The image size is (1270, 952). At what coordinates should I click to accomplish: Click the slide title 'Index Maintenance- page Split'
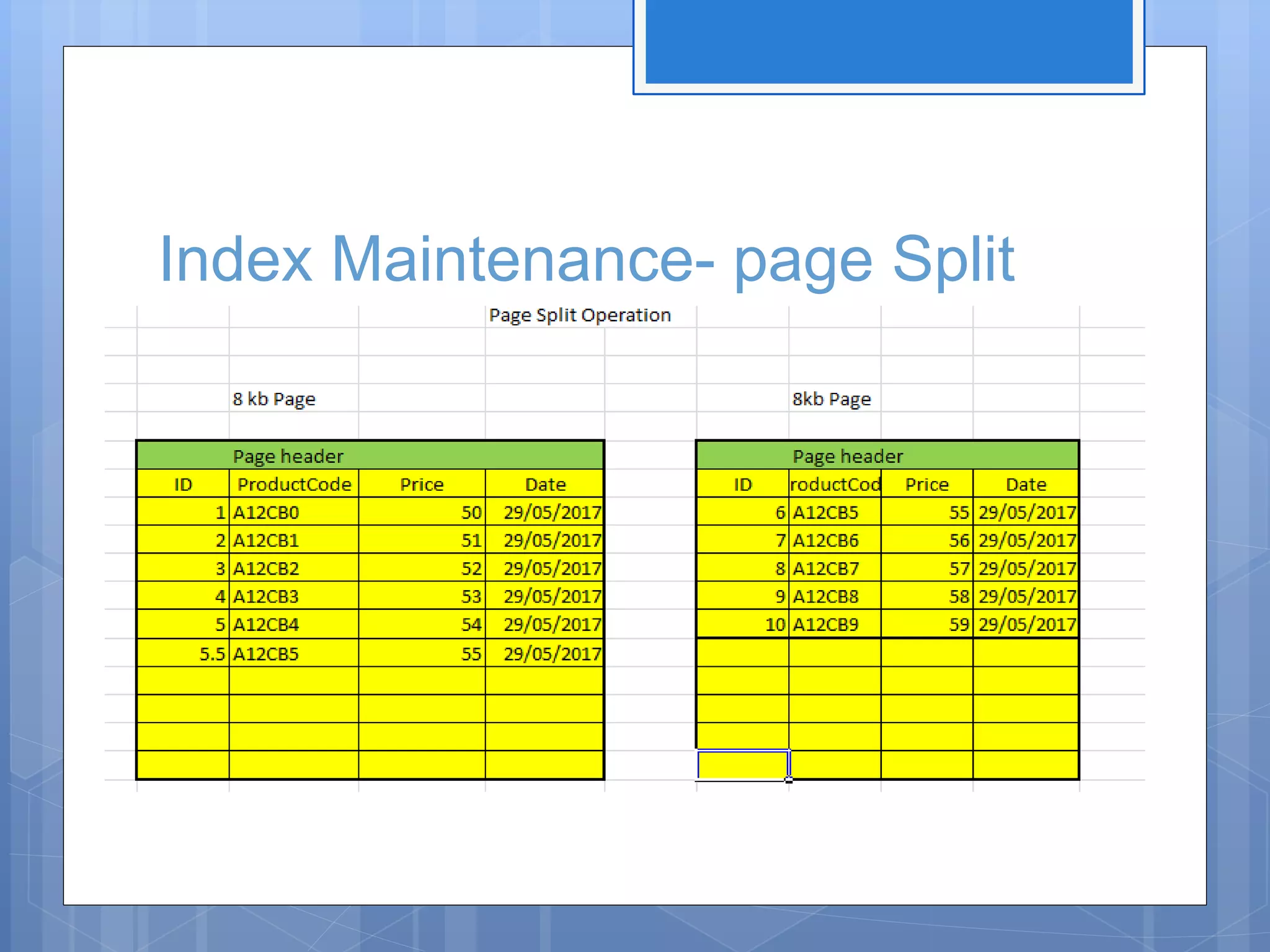587,259
